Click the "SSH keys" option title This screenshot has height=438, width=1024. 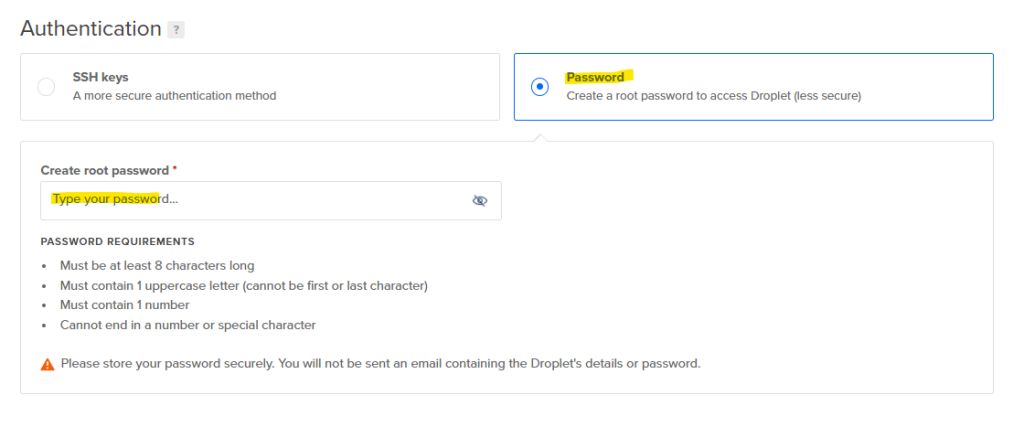click(100, 77)
